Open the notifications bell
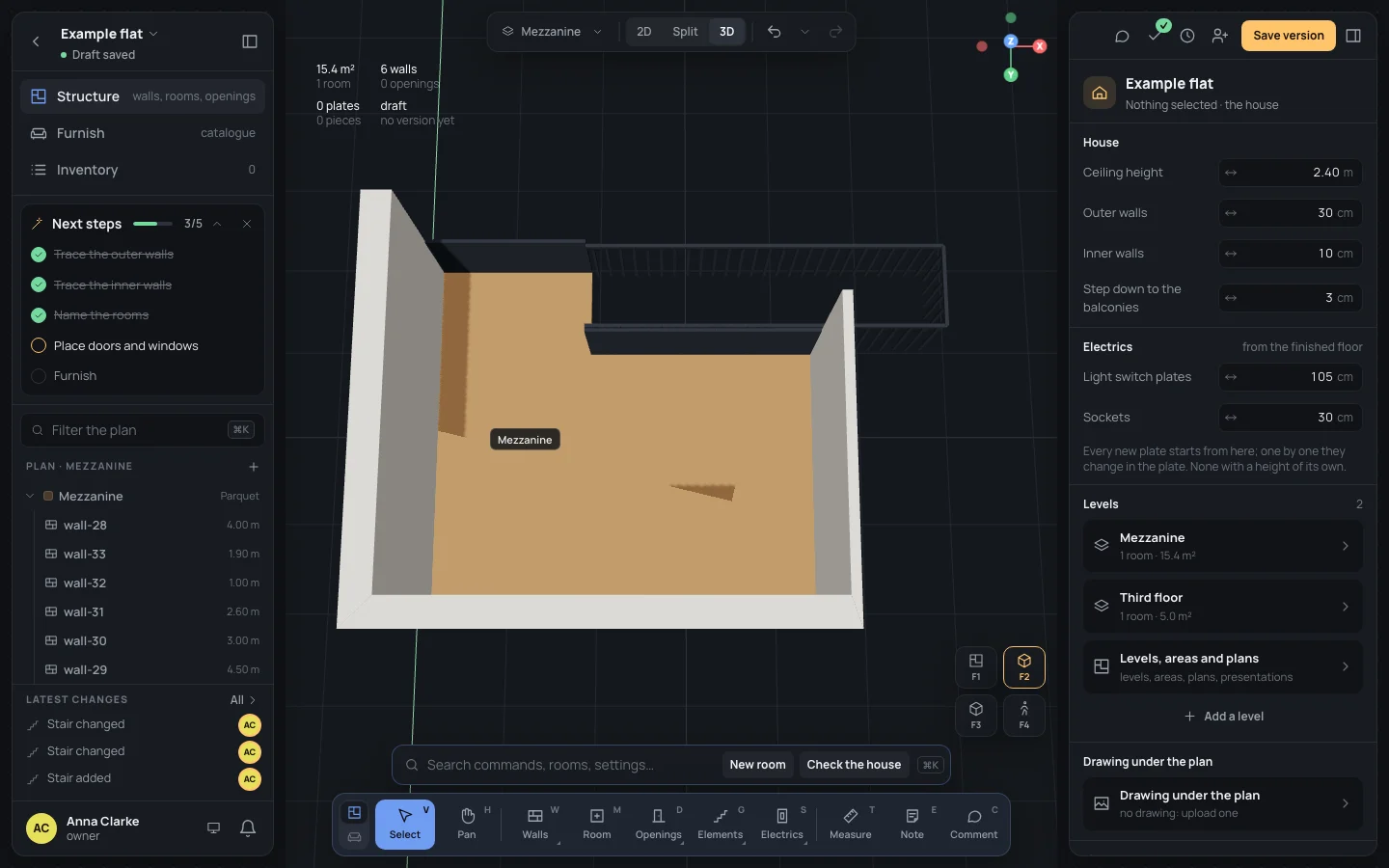This screenshot has width=1389, height=868. (248, 828)
